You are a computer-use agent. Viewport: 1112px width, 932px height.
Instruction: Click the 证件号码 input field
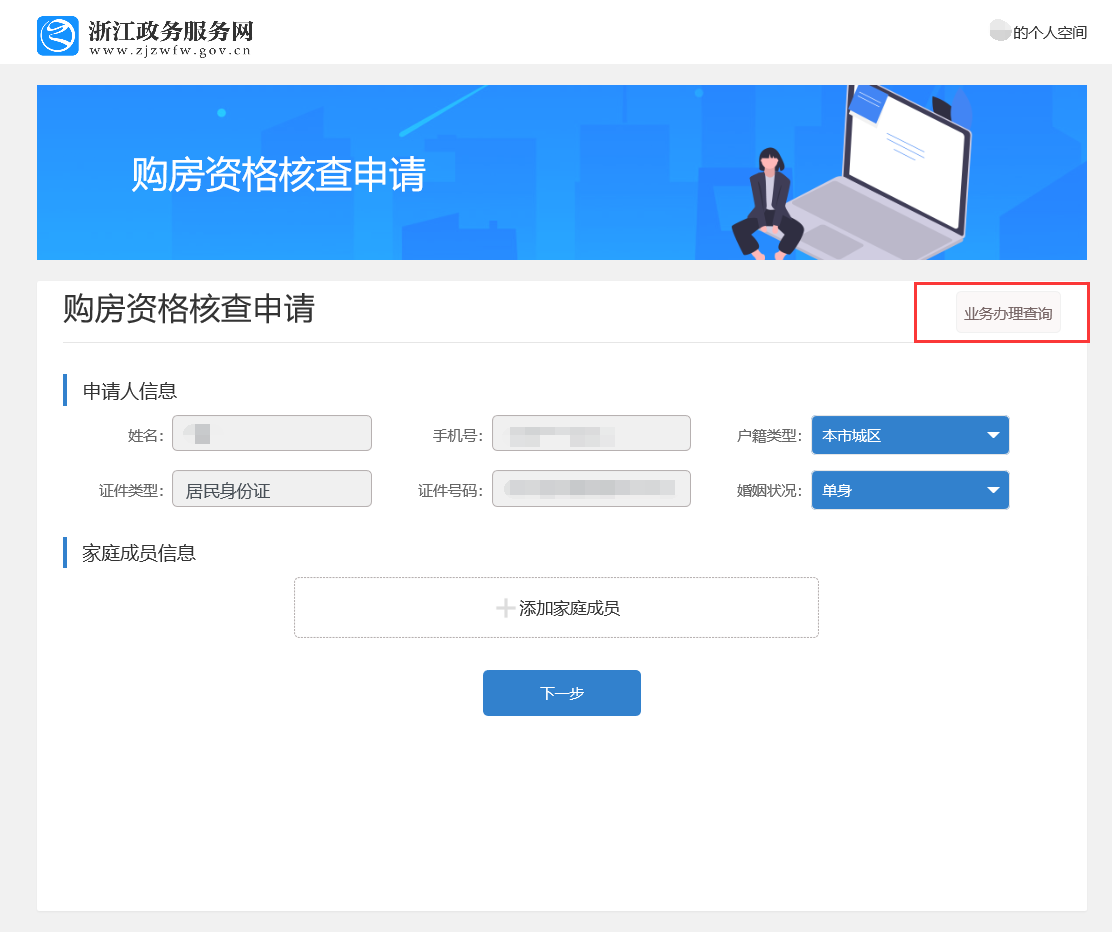tap(591, 489)
